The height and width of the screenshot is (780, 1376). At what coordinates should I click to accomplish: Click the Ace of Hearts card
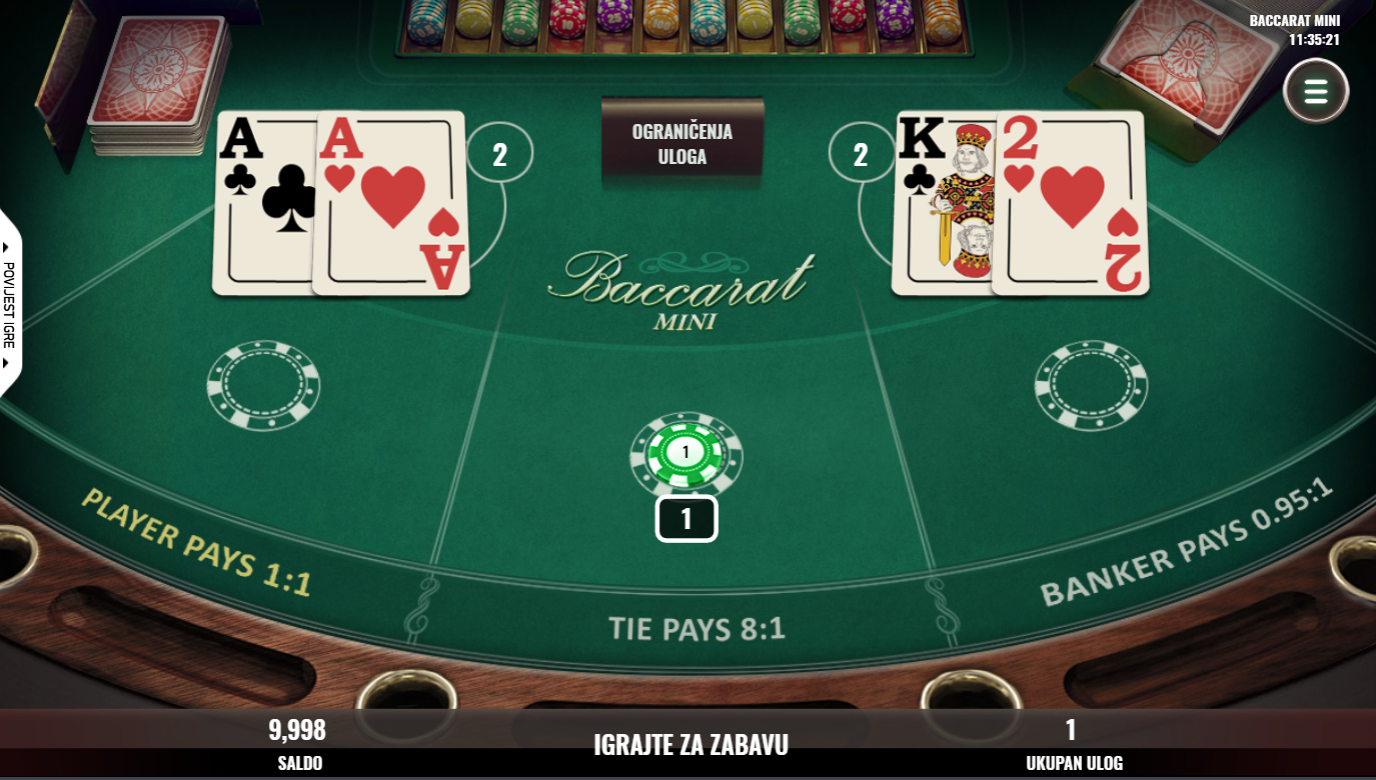point(391,203)
